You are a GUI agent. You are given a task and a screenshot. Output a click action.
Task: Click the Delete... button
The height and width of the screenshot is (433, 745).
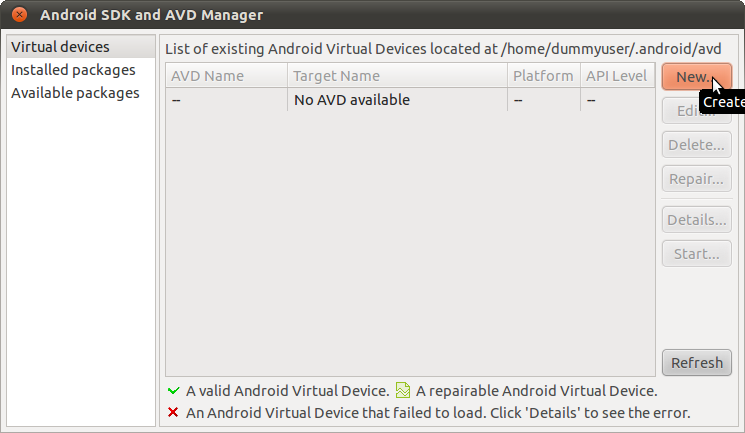697,144
